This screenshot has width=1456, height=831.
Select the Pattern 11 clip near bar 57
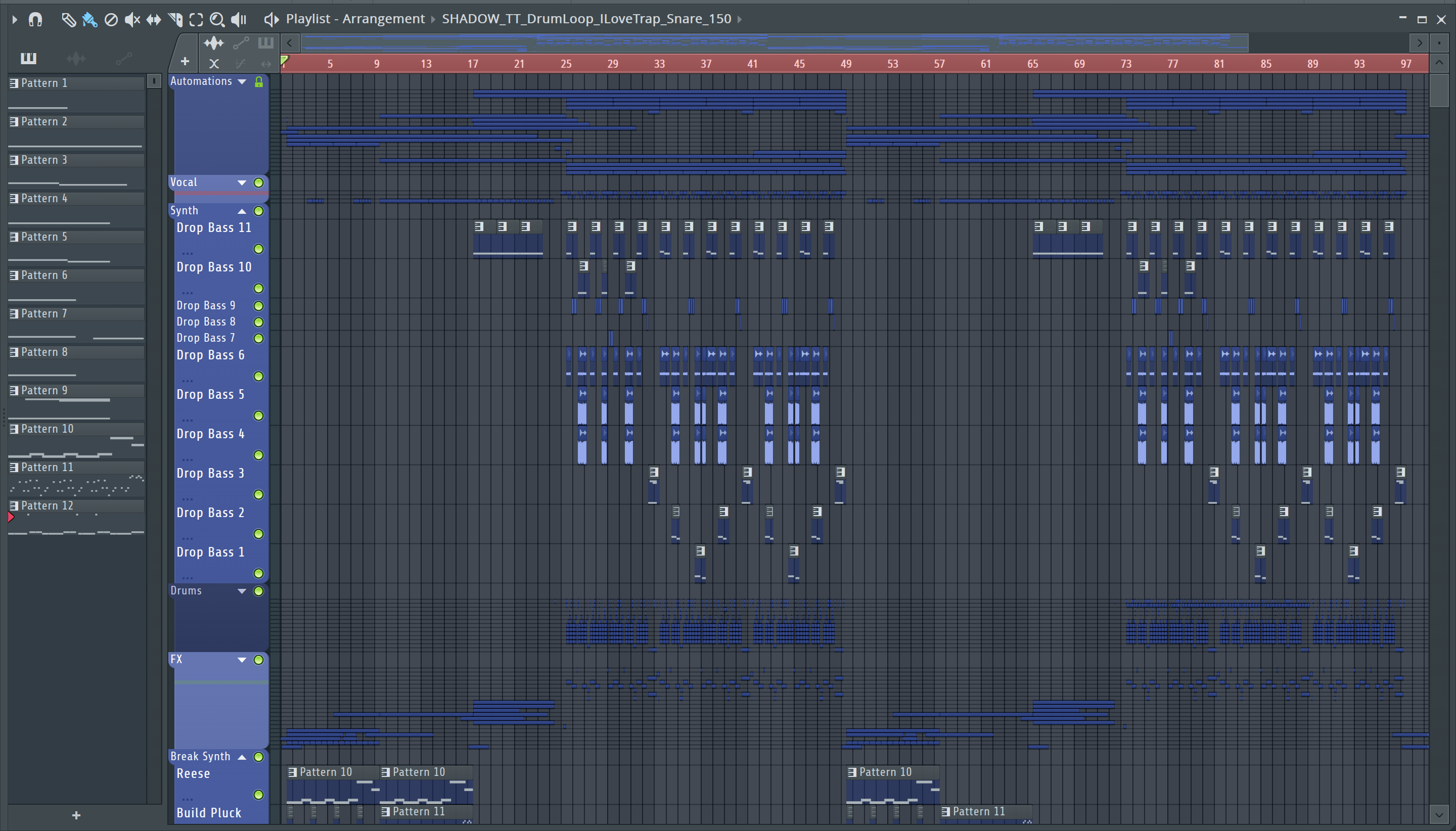(x=986, y=813)
